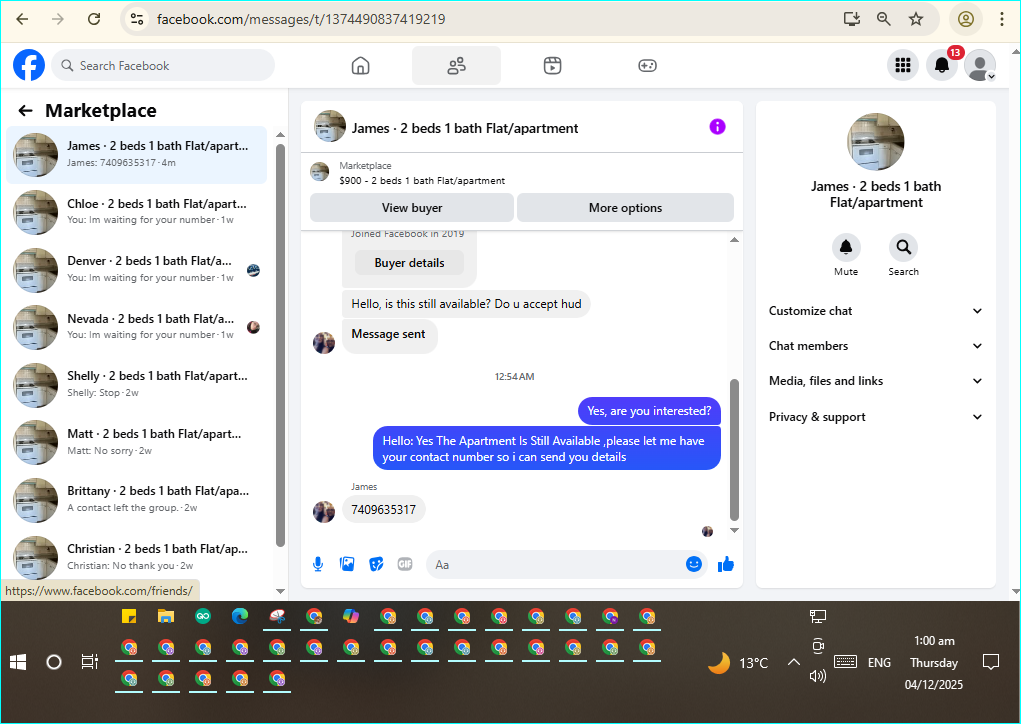Open Chrome profile icon

pyautogui.click(x=966, y=19)
